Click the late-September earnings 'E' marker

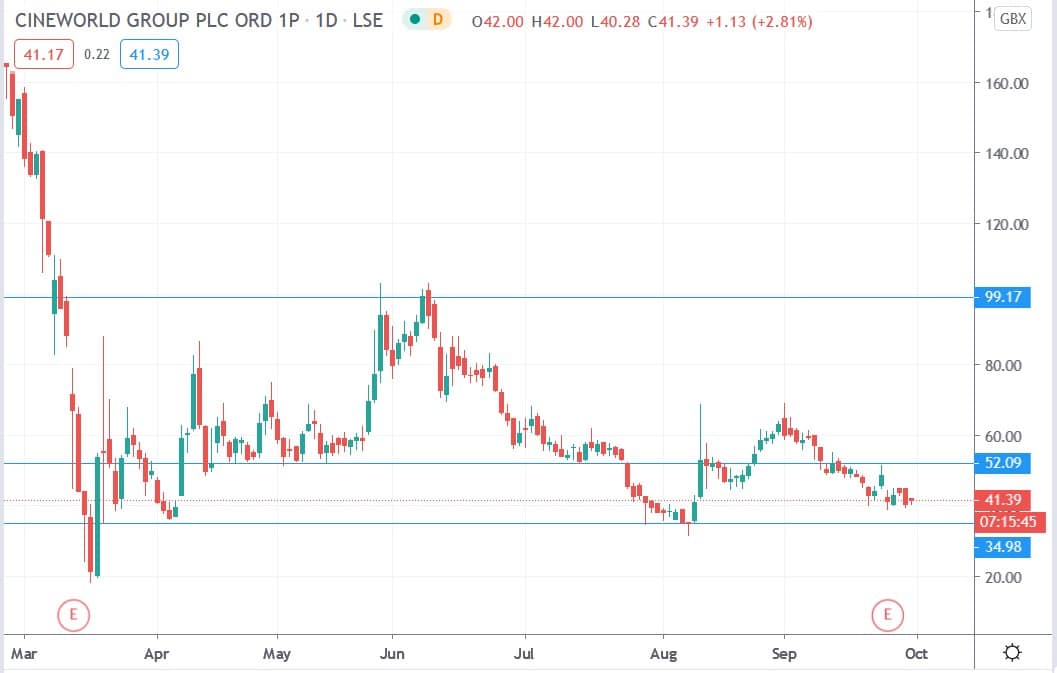(x=887, y=614)
